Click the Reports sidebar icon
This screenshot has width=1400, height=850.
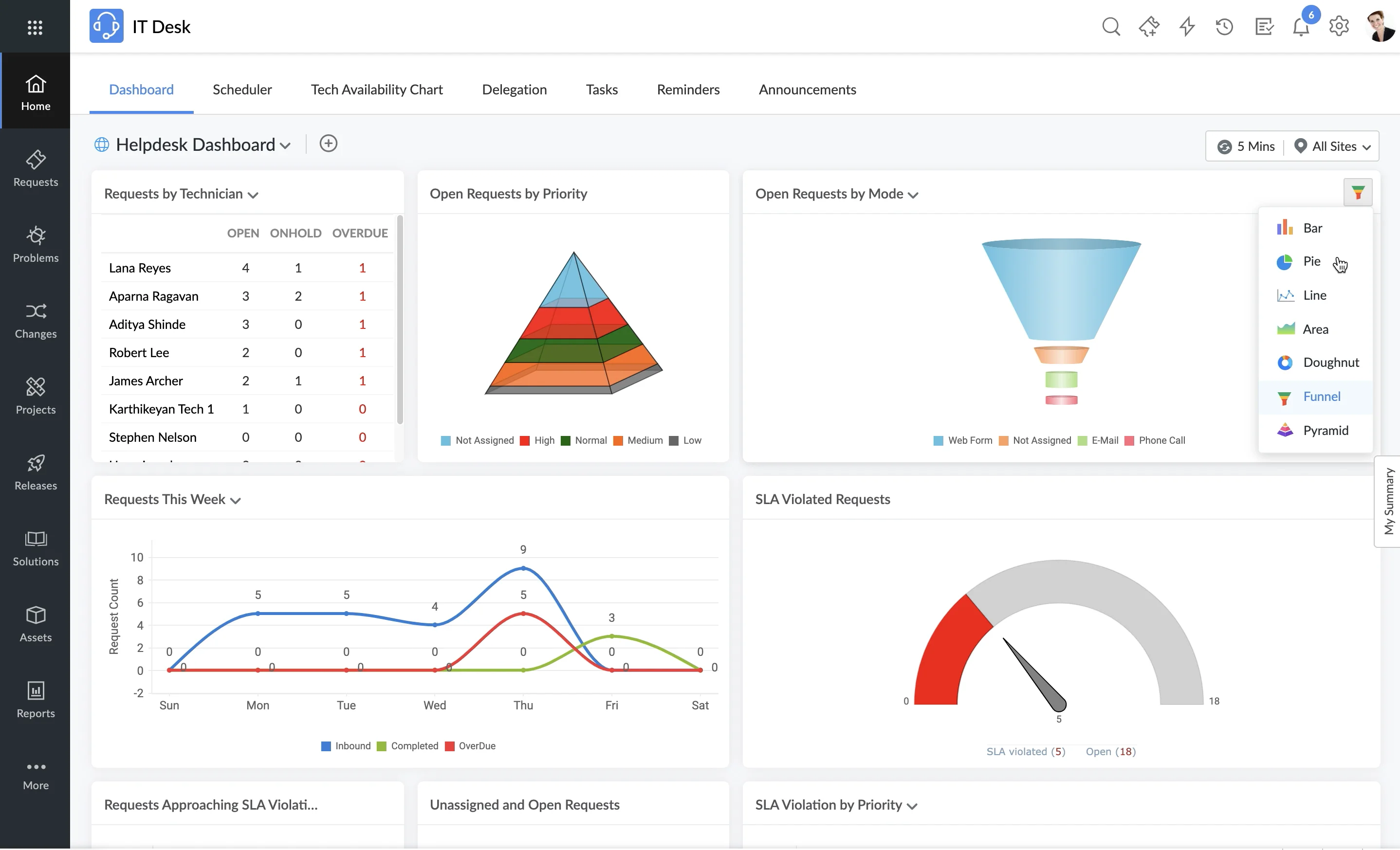(35, 699)
